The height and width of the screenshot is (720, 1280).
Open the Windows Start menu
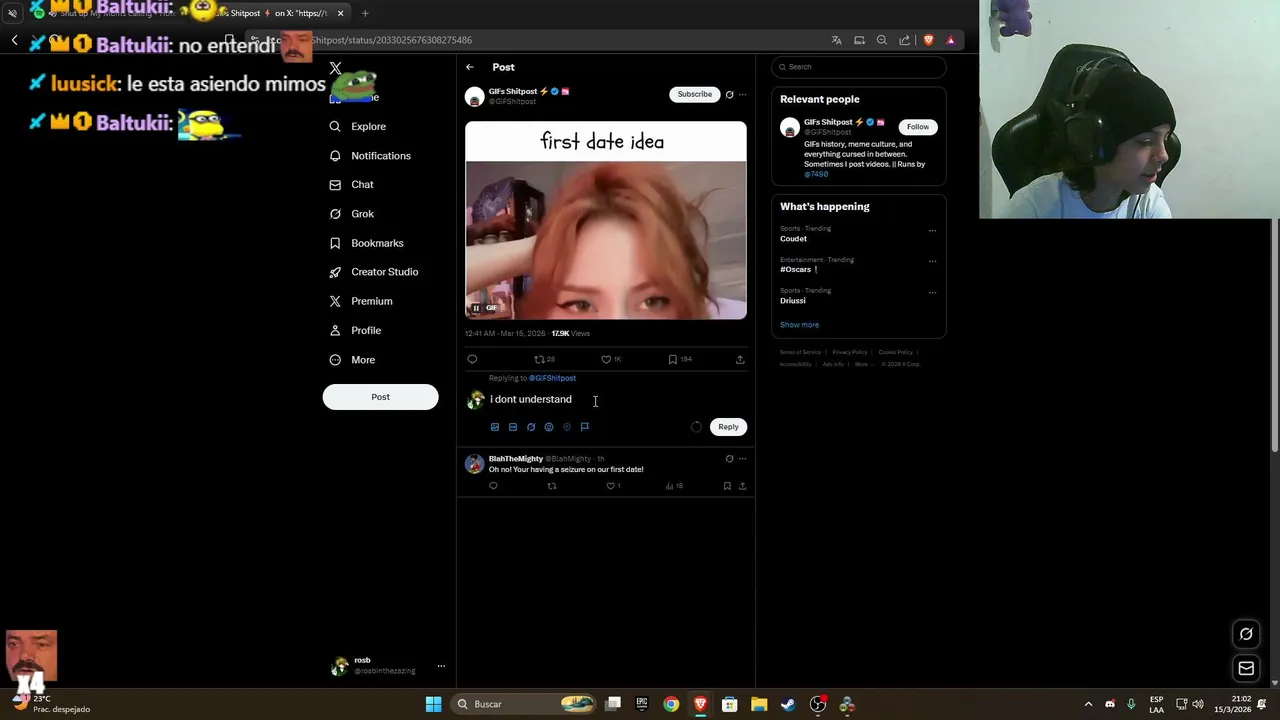[x=433, y=704]
